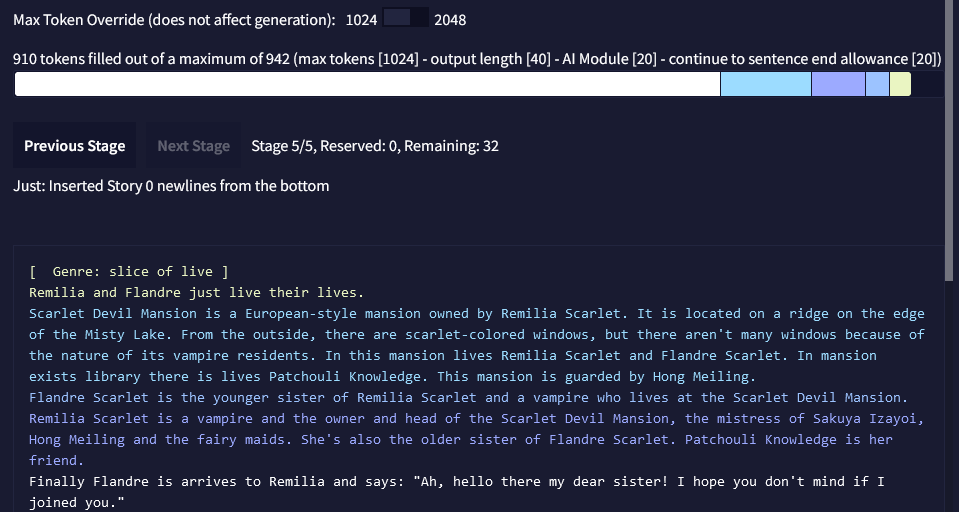Screen dimensions: 959x512
Task: Click the light cyan segment in token bar
Action: coord(766,84)
